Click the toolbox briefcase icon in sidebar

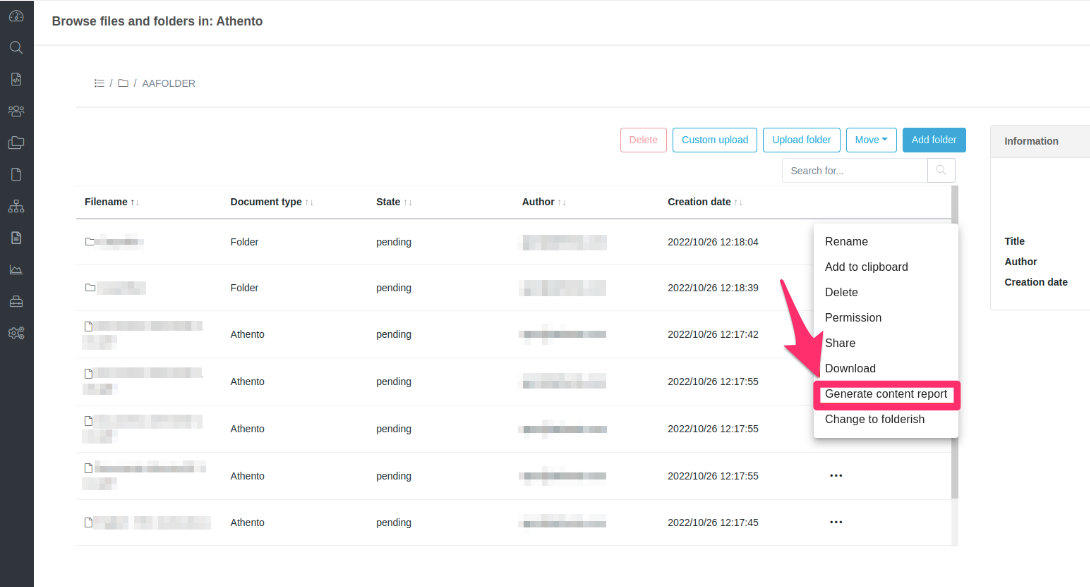[16, 302]
